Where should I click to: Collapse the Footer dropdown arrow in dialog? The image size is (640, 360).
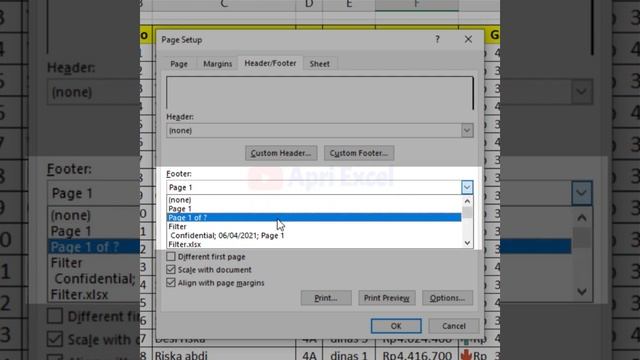(x=467, y=187)
